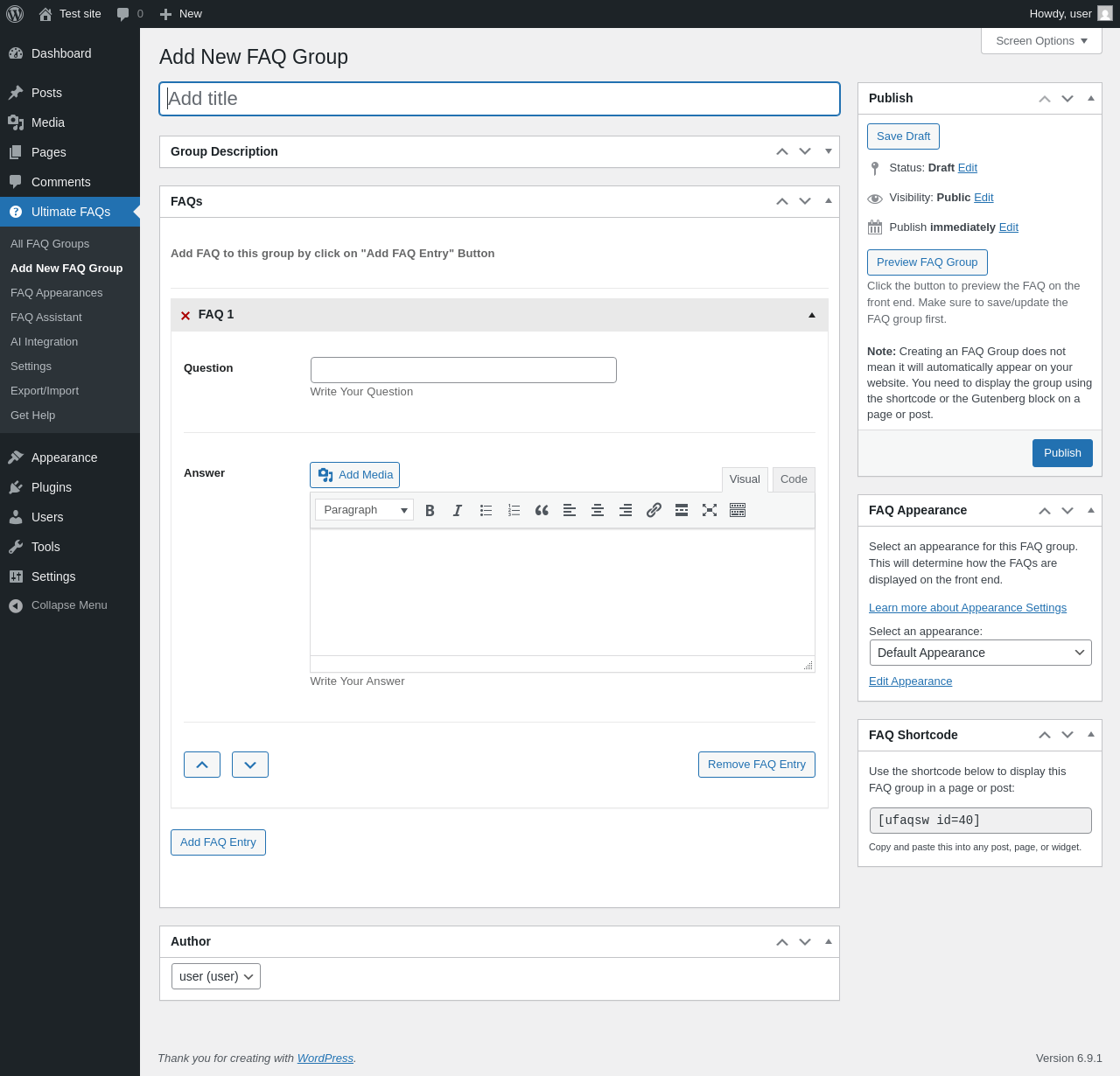The image size is (1120, 1076).
Task: Click the blue Publish button
Action: click(x=1062, y=453)
